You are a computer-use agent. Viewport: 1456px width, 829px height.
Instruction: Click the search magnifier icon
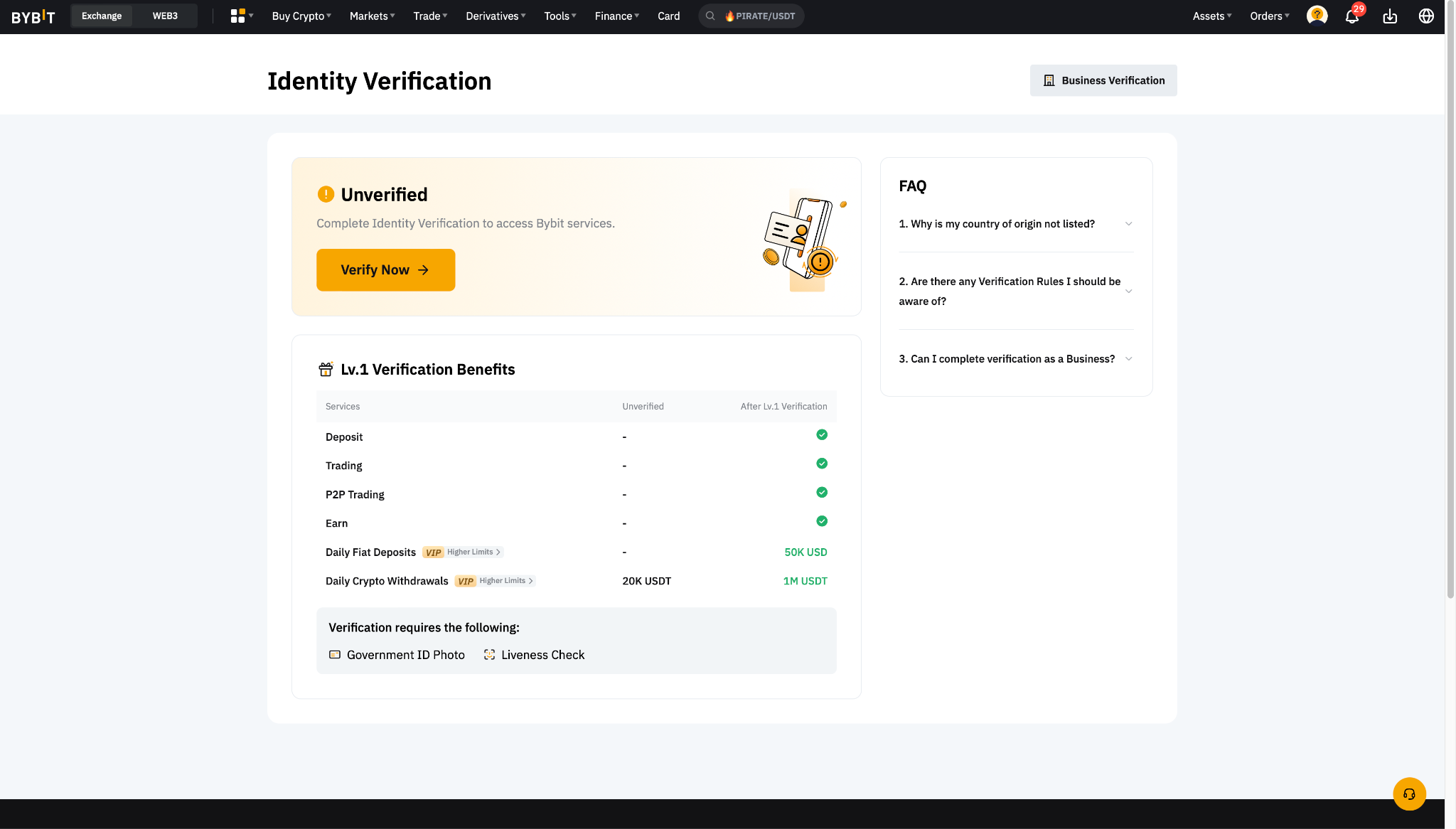pos(710,16)
